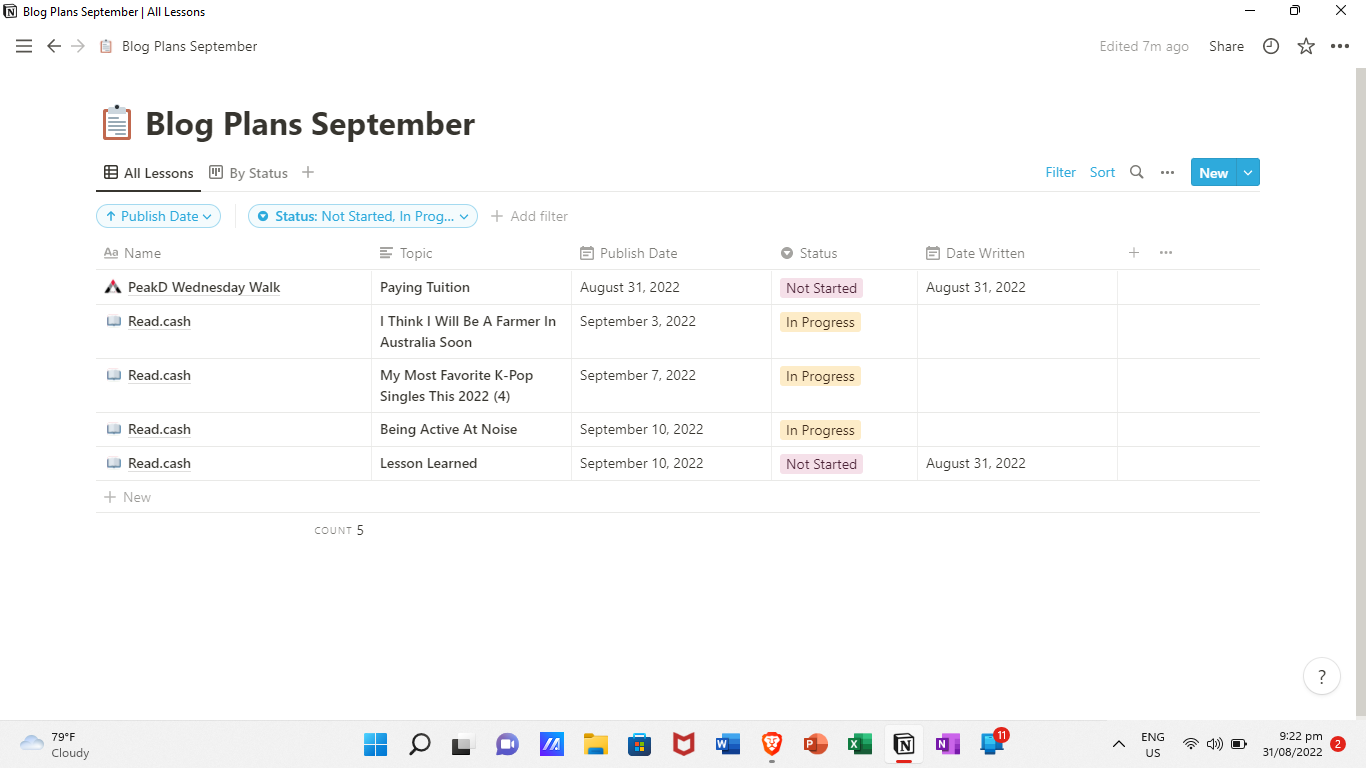This screenshot has height=768, width=1366.
Task: Open Read.cash entry for Lesson Learned
Action: 159,463
